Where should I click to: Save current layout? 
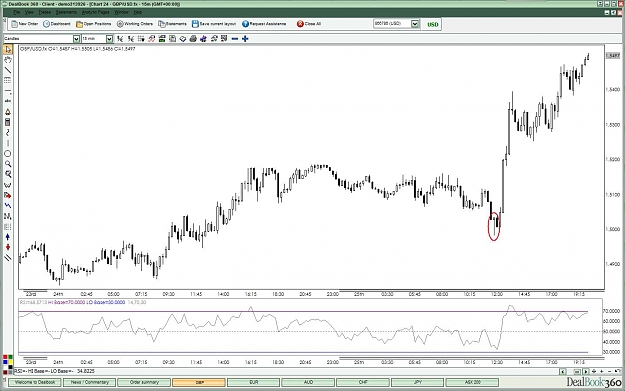214,24
